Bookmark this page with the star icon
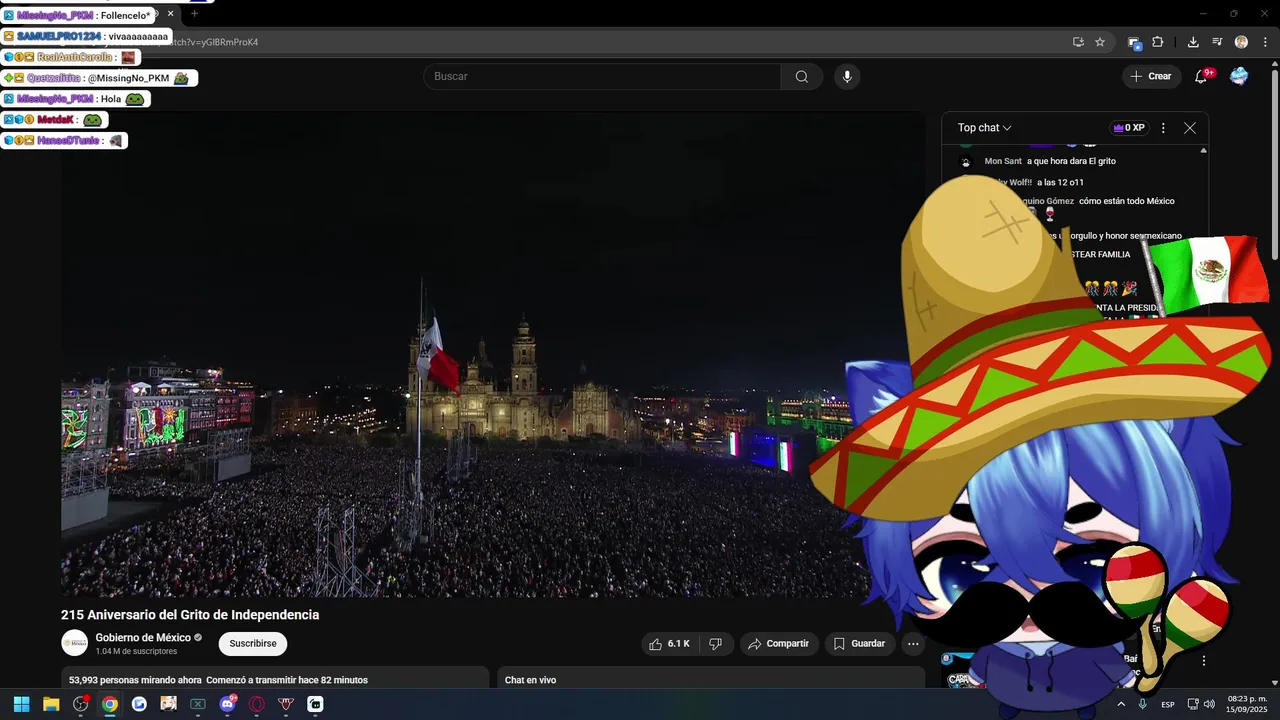This screenshot has height=720, width=1280. [x=1100, y=42]
